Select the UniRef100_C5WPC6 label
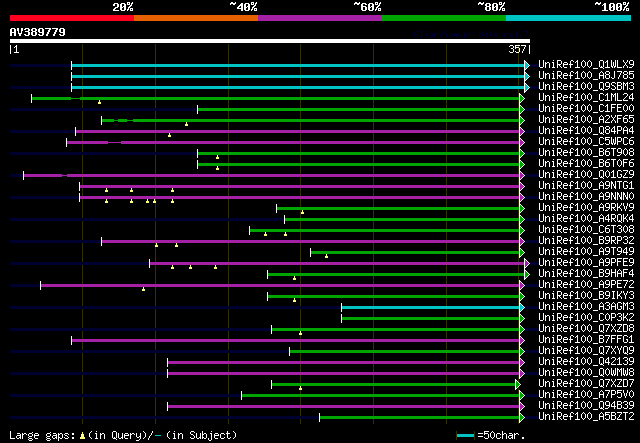 (586, 141)
